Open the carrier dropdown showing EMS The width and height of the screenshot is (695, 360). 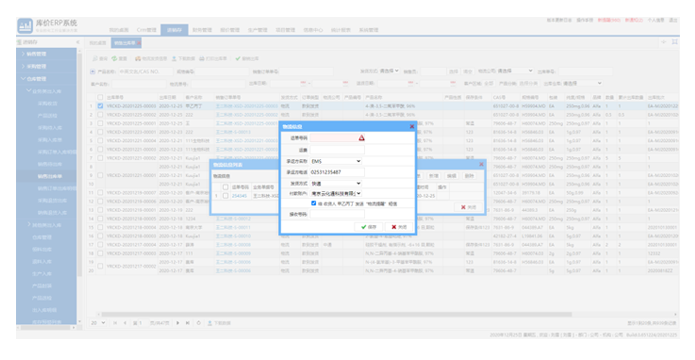tap(336, 161)
